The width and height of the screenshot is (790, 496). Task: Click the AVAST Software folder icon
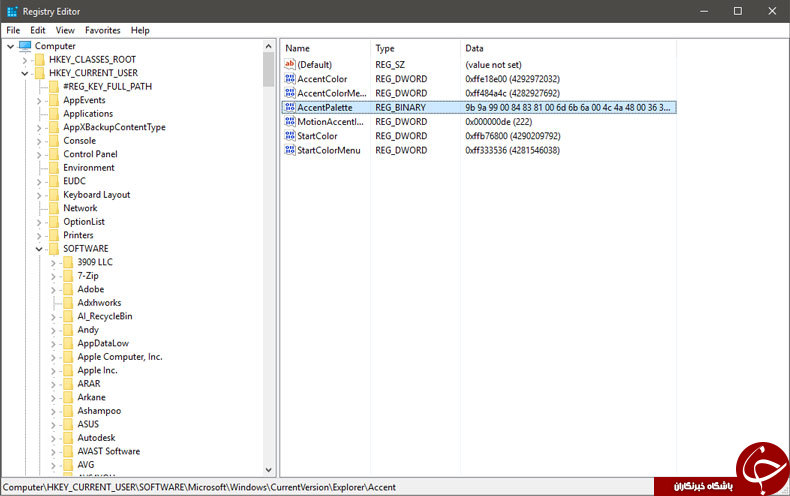(x=68, y=451)
